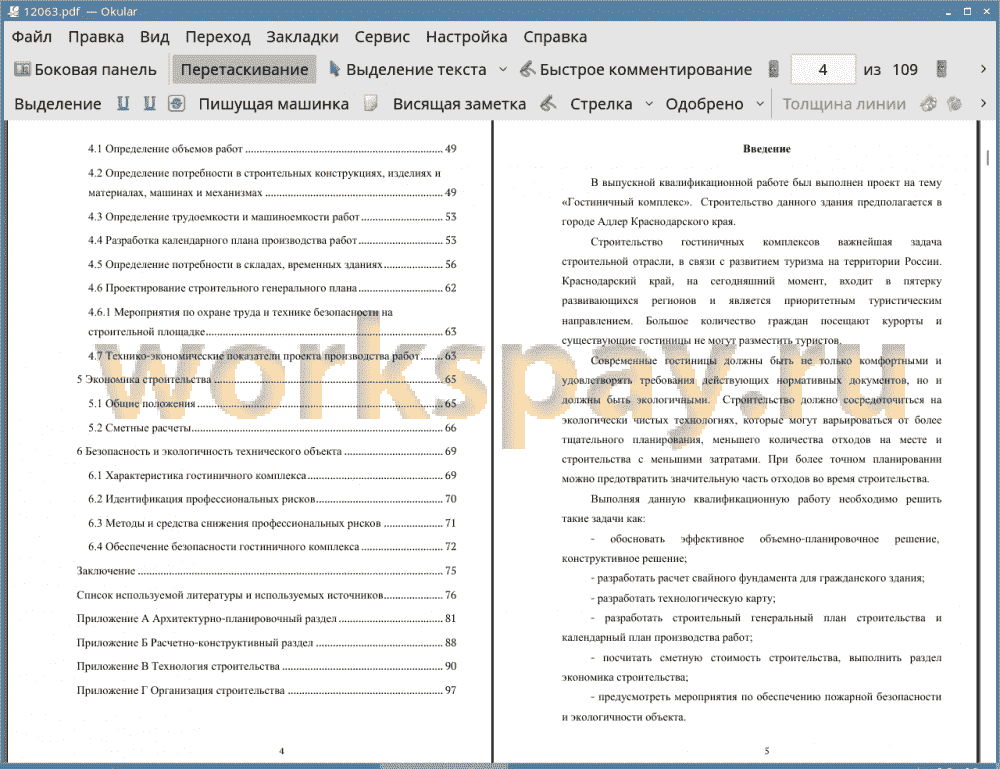Viewport: 1000px width, 769px height.
Task: Click contents entry "Список используемой литературы"
Action: (x=266, y=595)
